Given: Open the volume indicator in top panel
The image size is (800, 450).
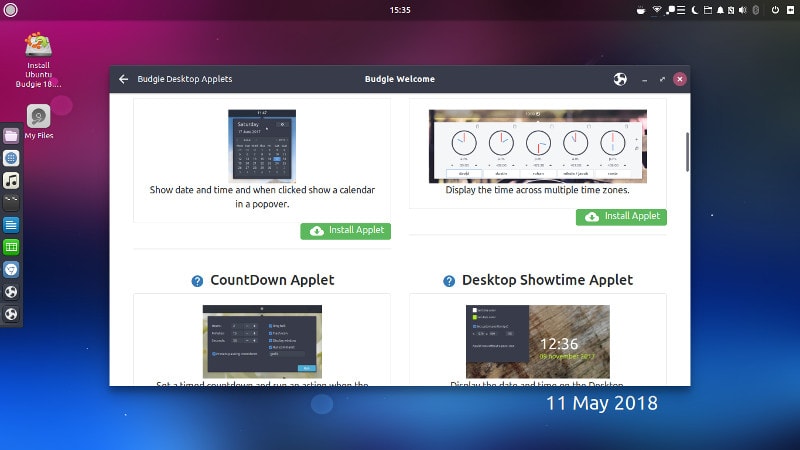Looking at the screenshot, I should (743, 10).
